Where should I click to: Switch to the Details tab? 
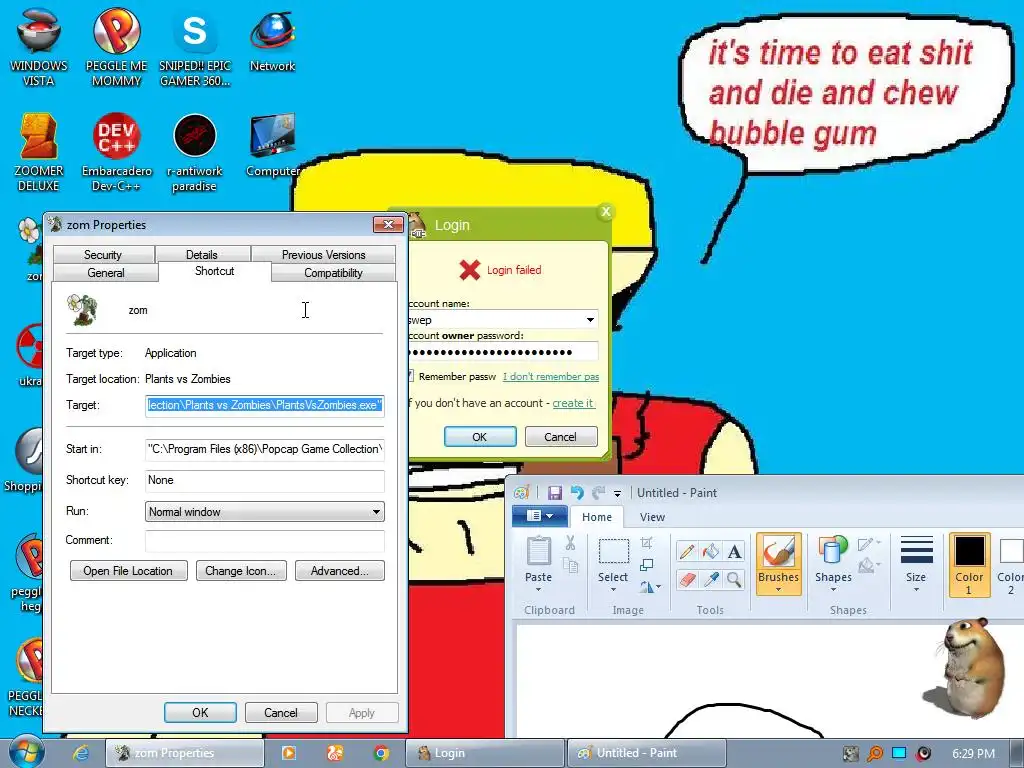[x=202, y=254]
